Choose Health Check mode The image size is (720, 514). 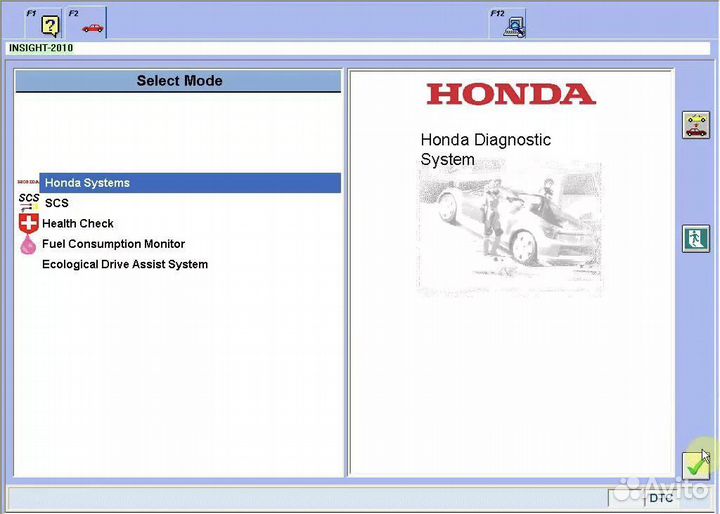(78, 224)
